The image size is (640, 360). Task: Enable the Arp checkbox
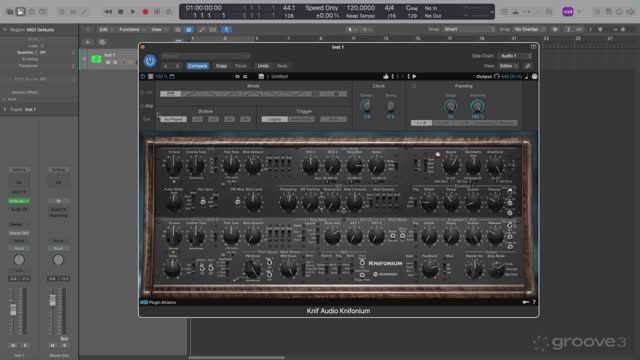click(142, 106)
